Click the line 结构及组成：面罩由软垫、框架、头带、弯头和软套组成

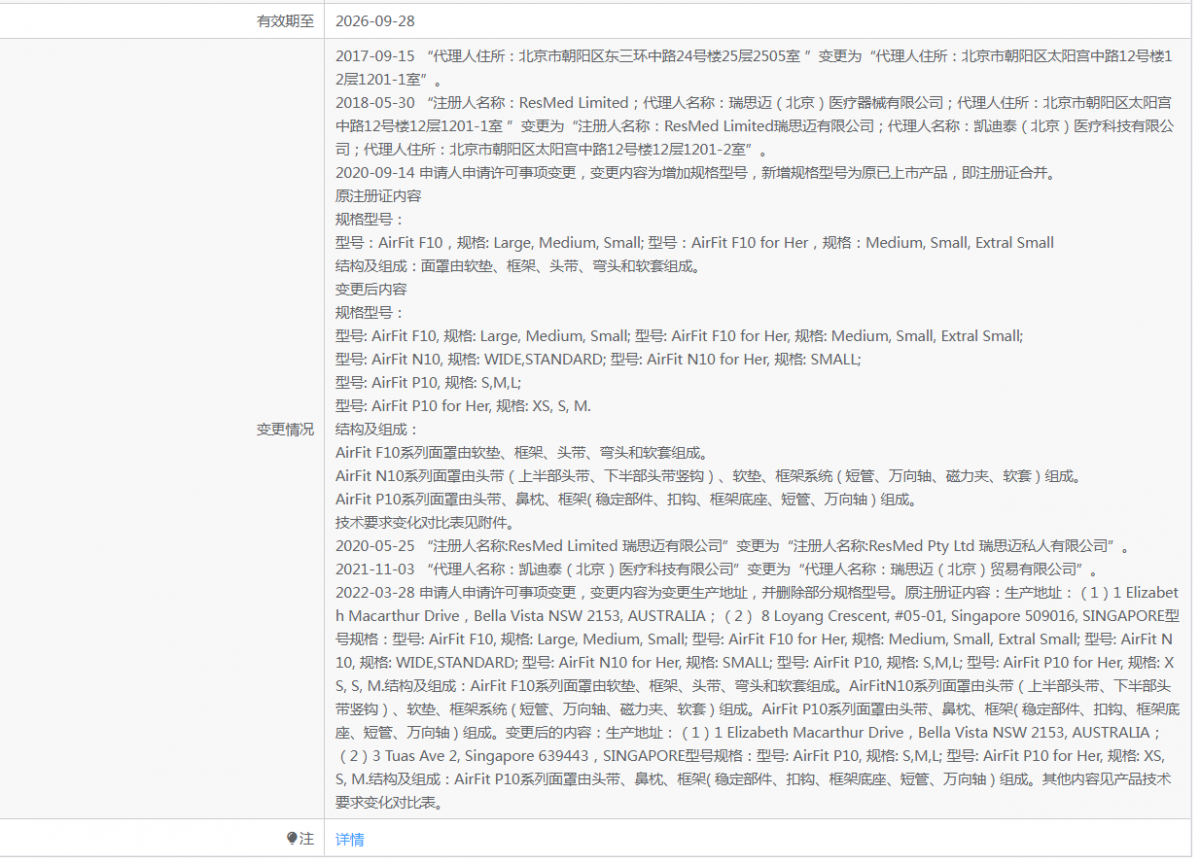click(x=518, y=266)
